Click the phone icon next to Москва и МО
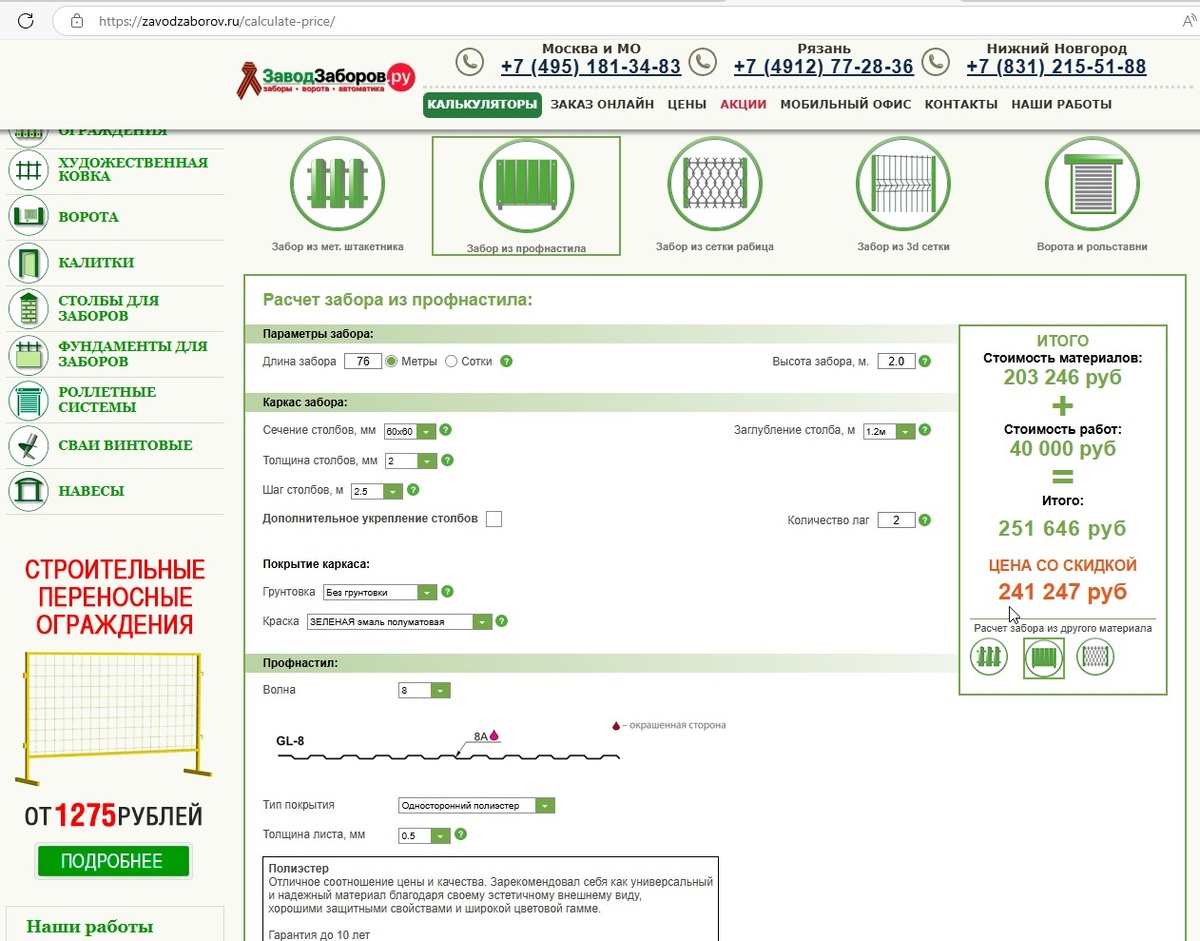Viewport: 1200px width, 941px height. pyautogui.click(x=470, y=63)
